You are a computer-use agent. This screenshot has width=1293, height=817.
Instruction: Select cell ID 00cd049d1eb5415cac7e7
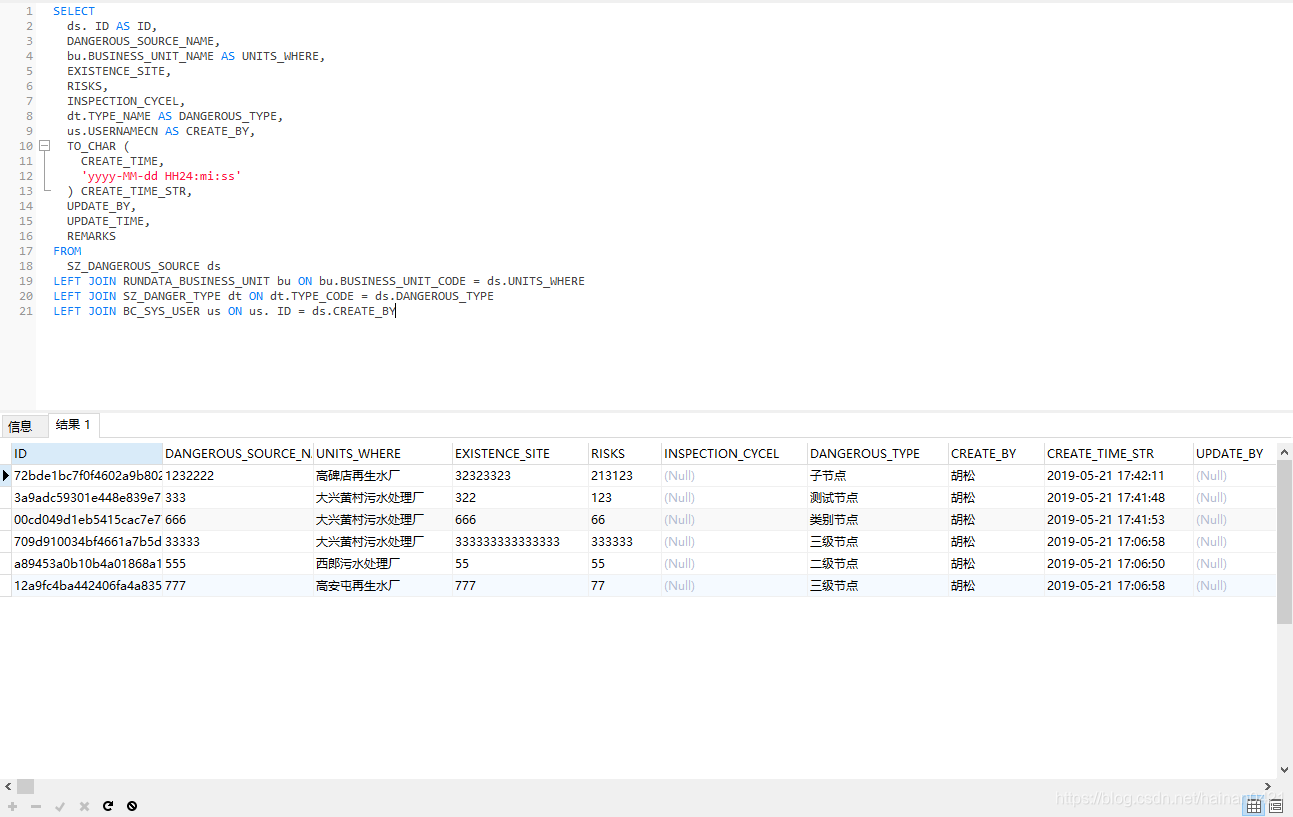pyautogui.click(x=87, y=519)
